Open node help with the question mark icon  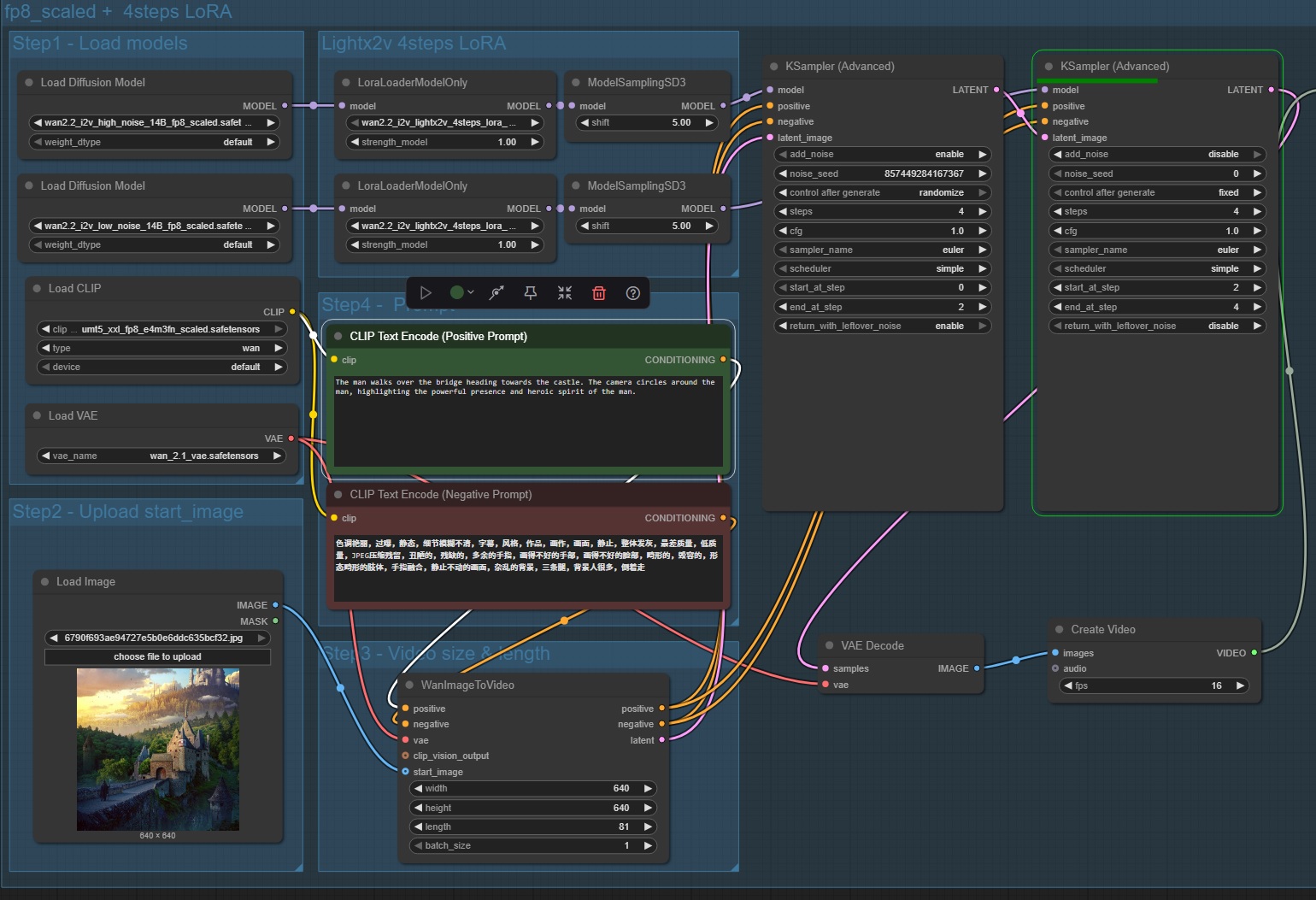(x=633, y=293)
